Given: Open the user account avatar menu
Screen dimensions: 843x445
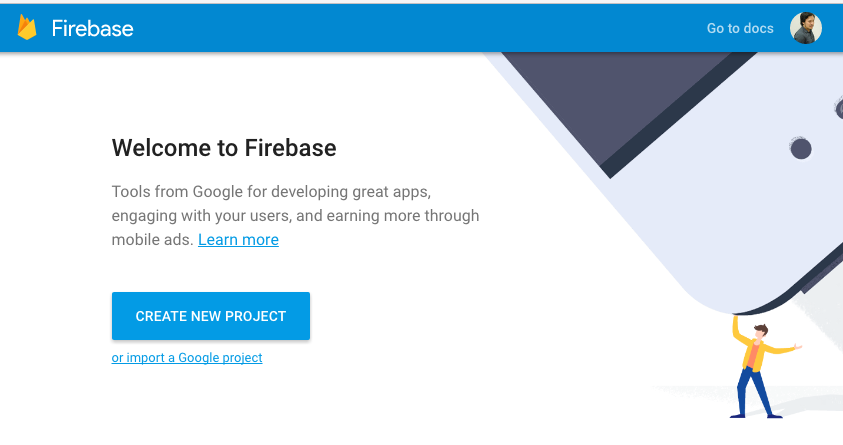Looking at the screenshot, I should 806,28.
